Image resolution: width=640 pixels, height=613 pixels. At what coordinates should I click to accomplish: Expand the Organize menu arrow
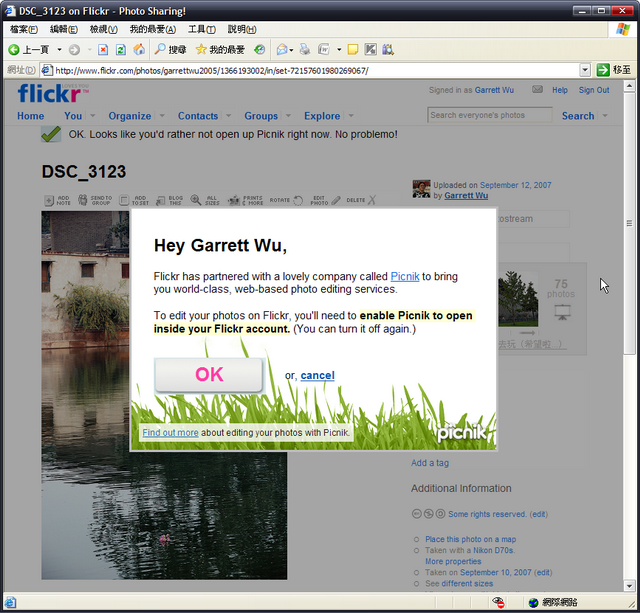pyautogui.click(x=162, y=116)
